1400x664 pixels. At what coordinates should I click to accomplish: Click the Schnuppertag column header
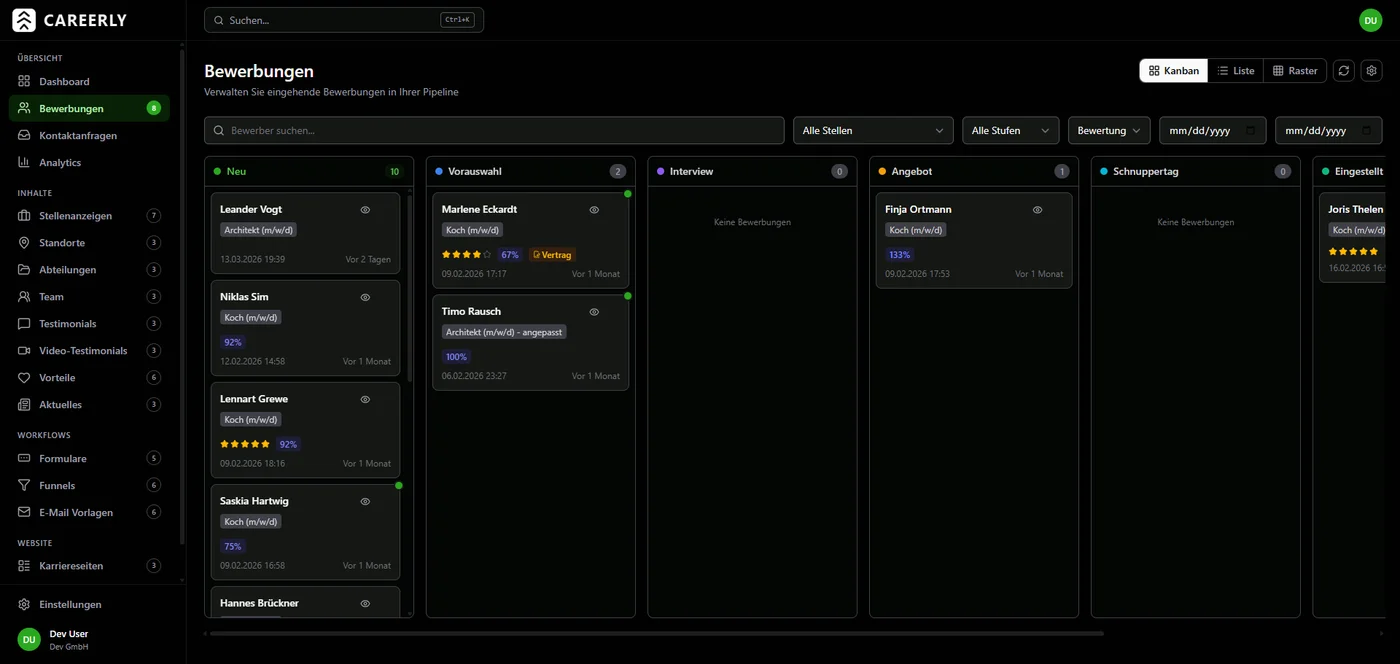tap(1196, 172)
